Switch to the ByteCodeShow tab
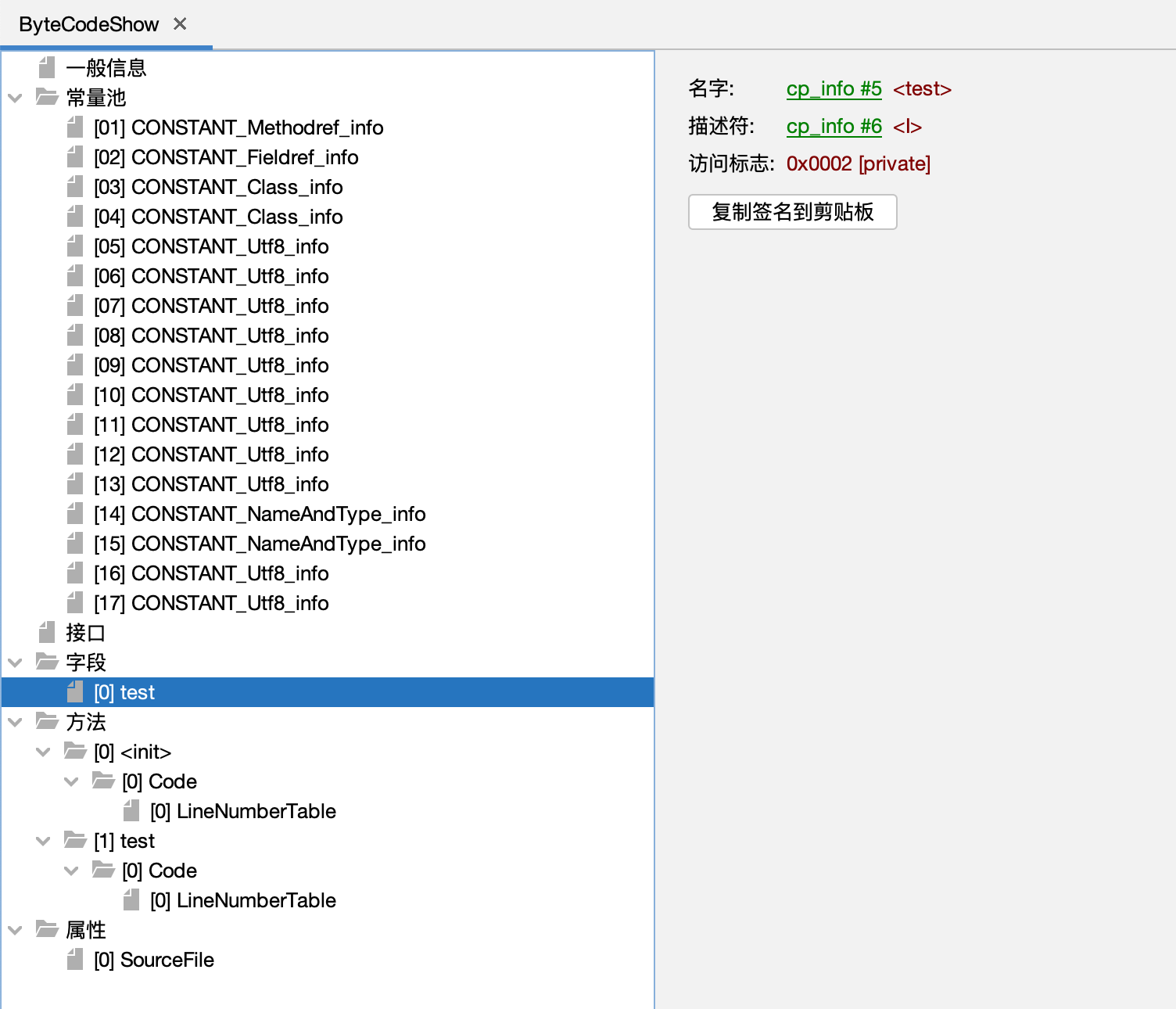 [x=88, y=25]
